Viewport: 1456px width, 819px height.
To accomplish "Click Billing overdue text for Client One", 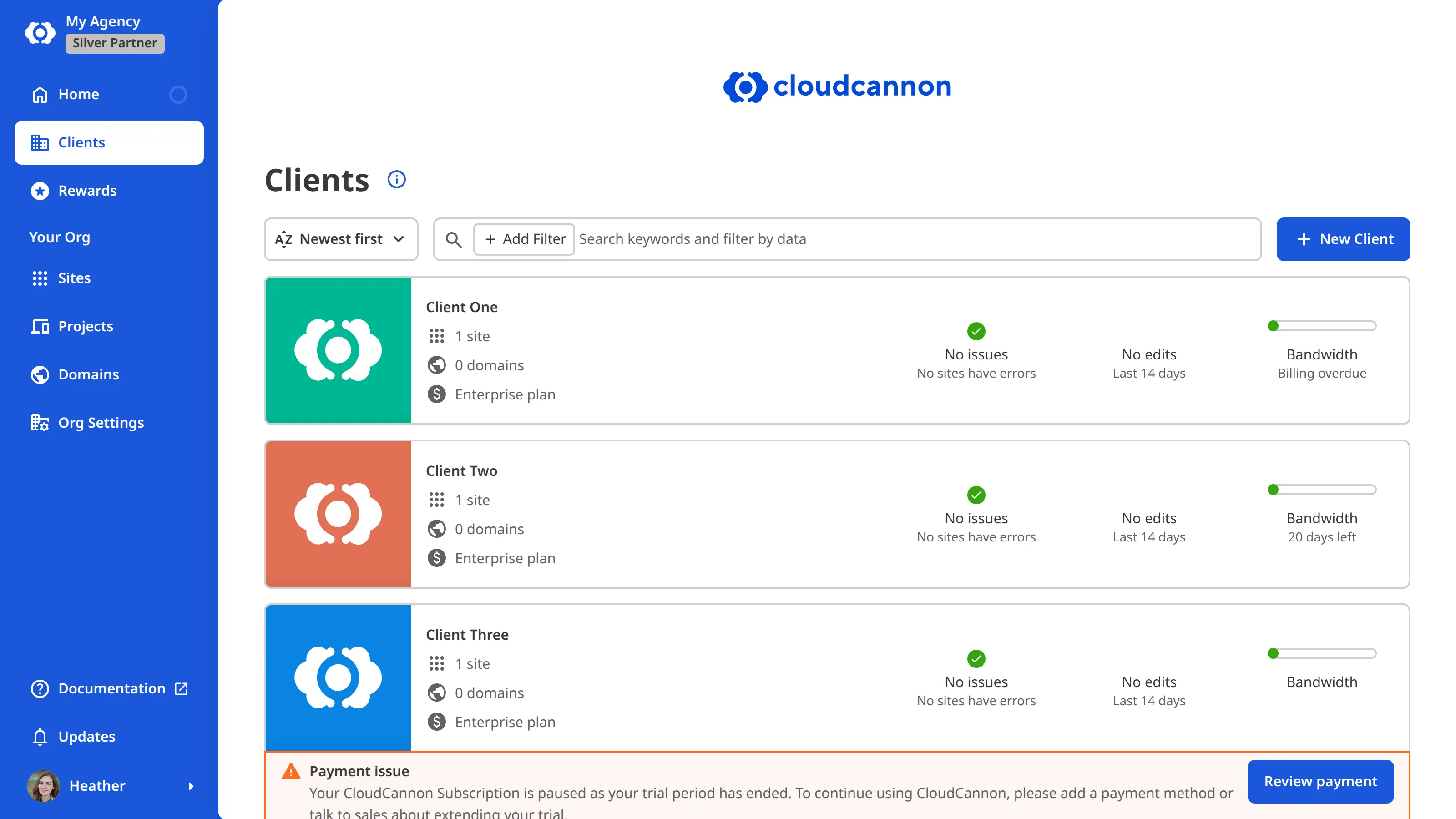I will (1321, 373).
